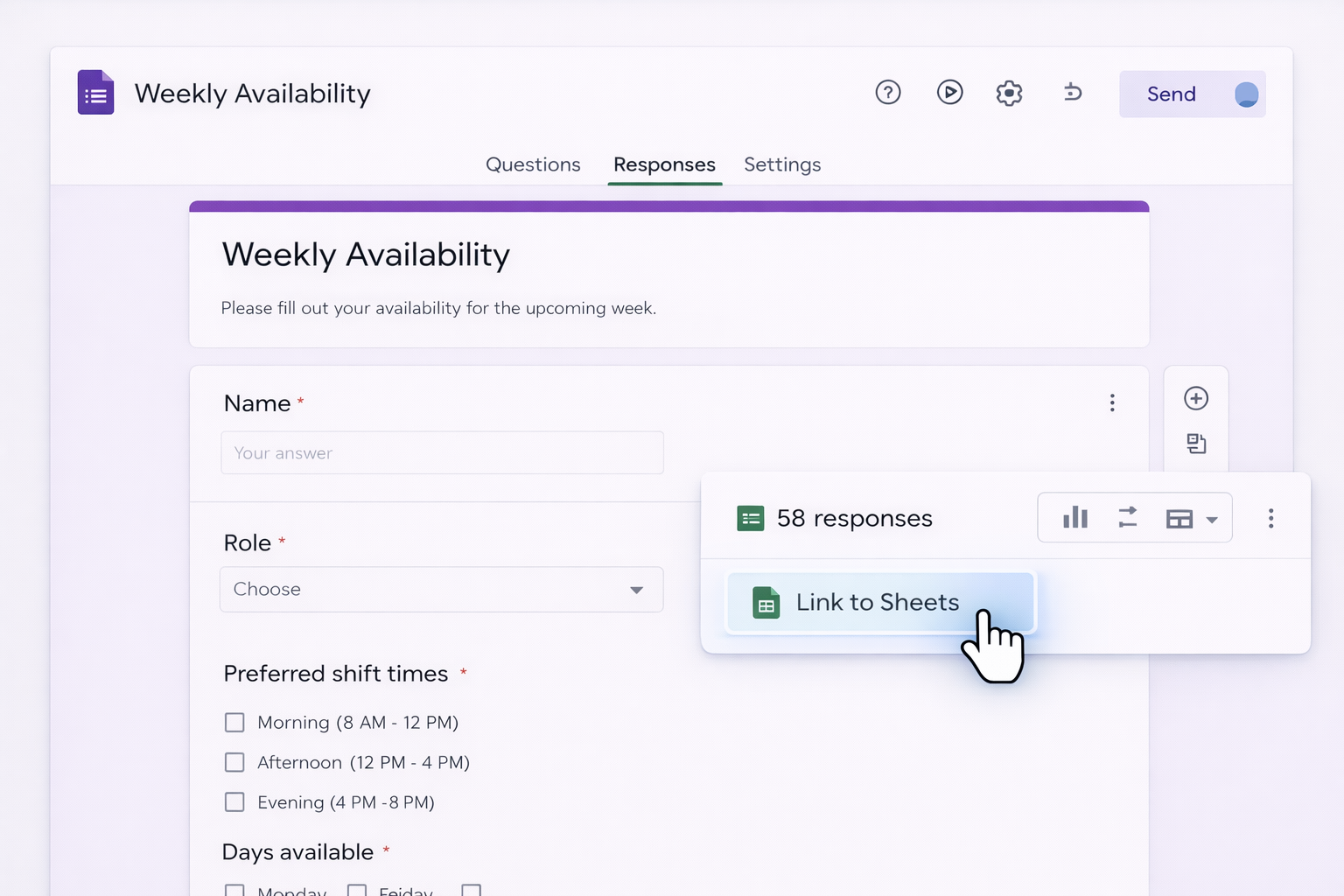Check the Morning (8 AM - 12 PM) checkbox
Image resolution: width=1344 pixels, height=896 pixels.
pyautogui.click(x=234, y=722)
